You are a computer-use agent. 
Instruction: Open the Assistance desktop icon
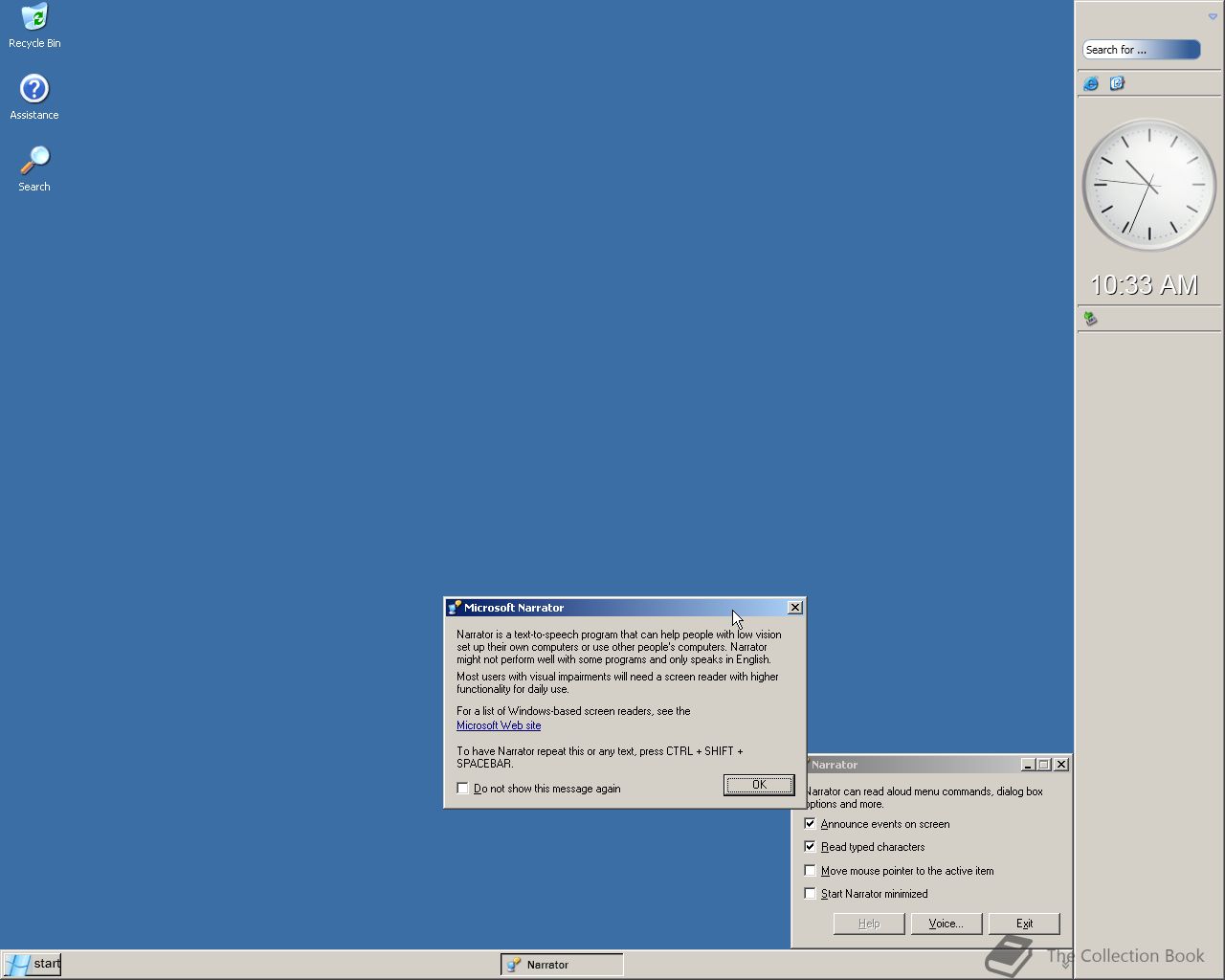point(34,97)
